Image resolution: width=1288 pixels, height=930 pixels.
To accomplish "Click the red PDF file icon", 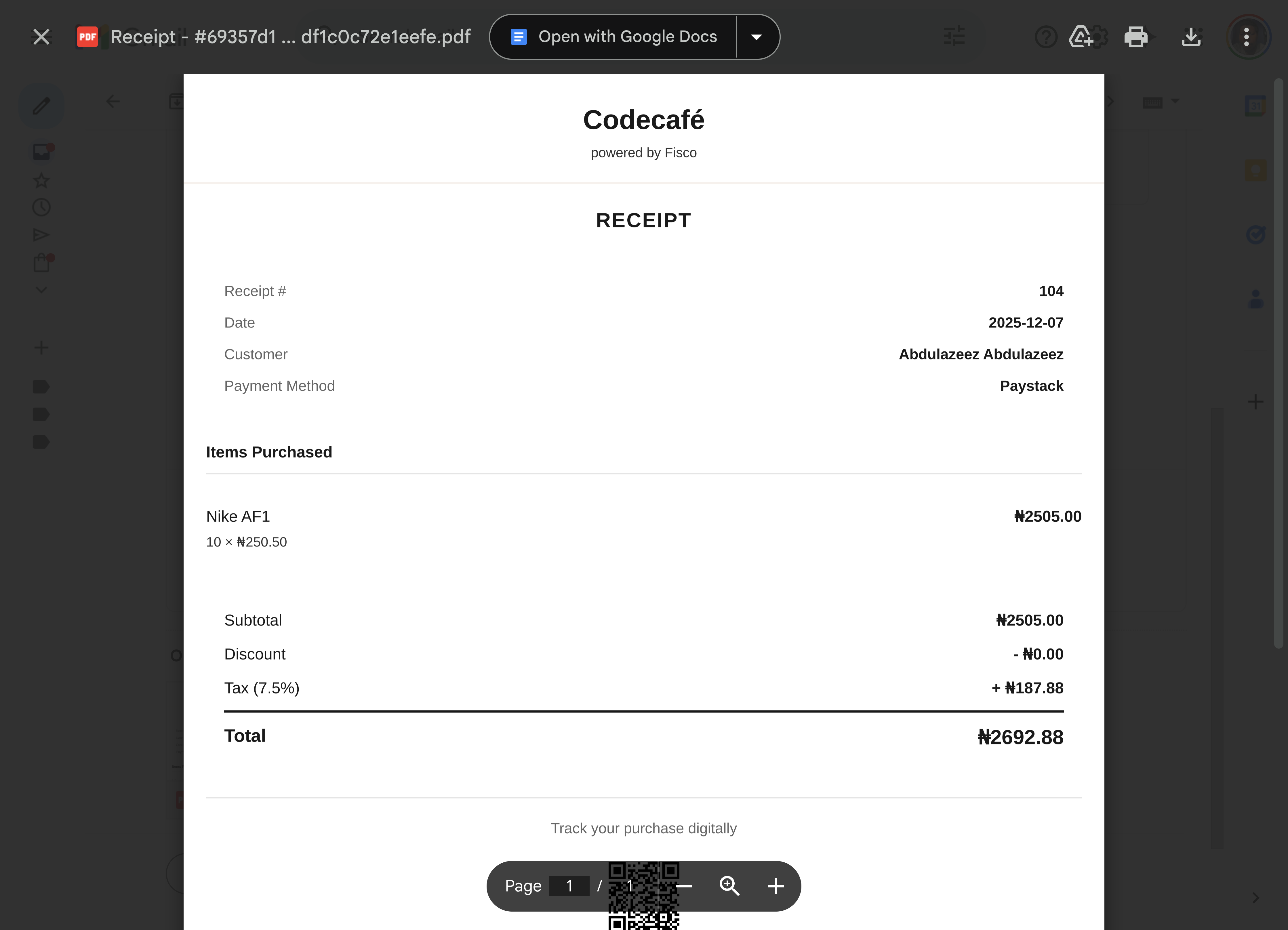I will tap(87, 37).
